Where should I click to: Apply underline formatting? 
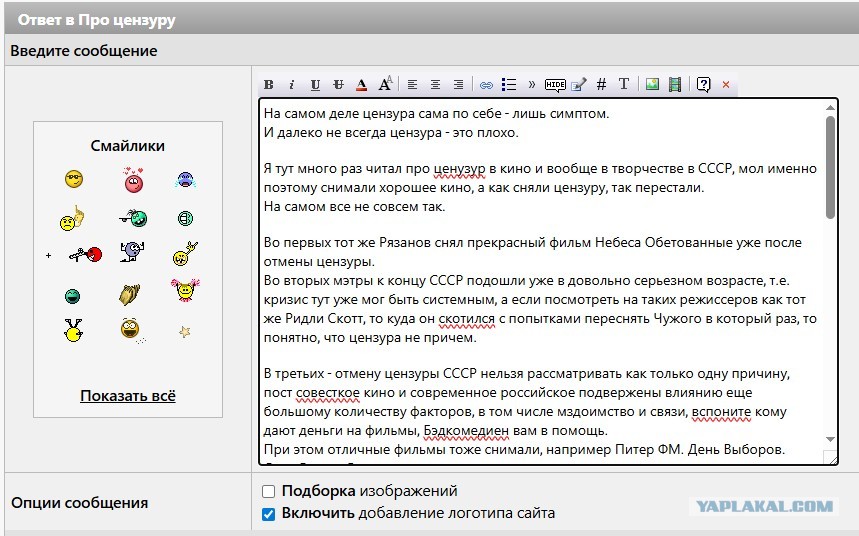315,84
